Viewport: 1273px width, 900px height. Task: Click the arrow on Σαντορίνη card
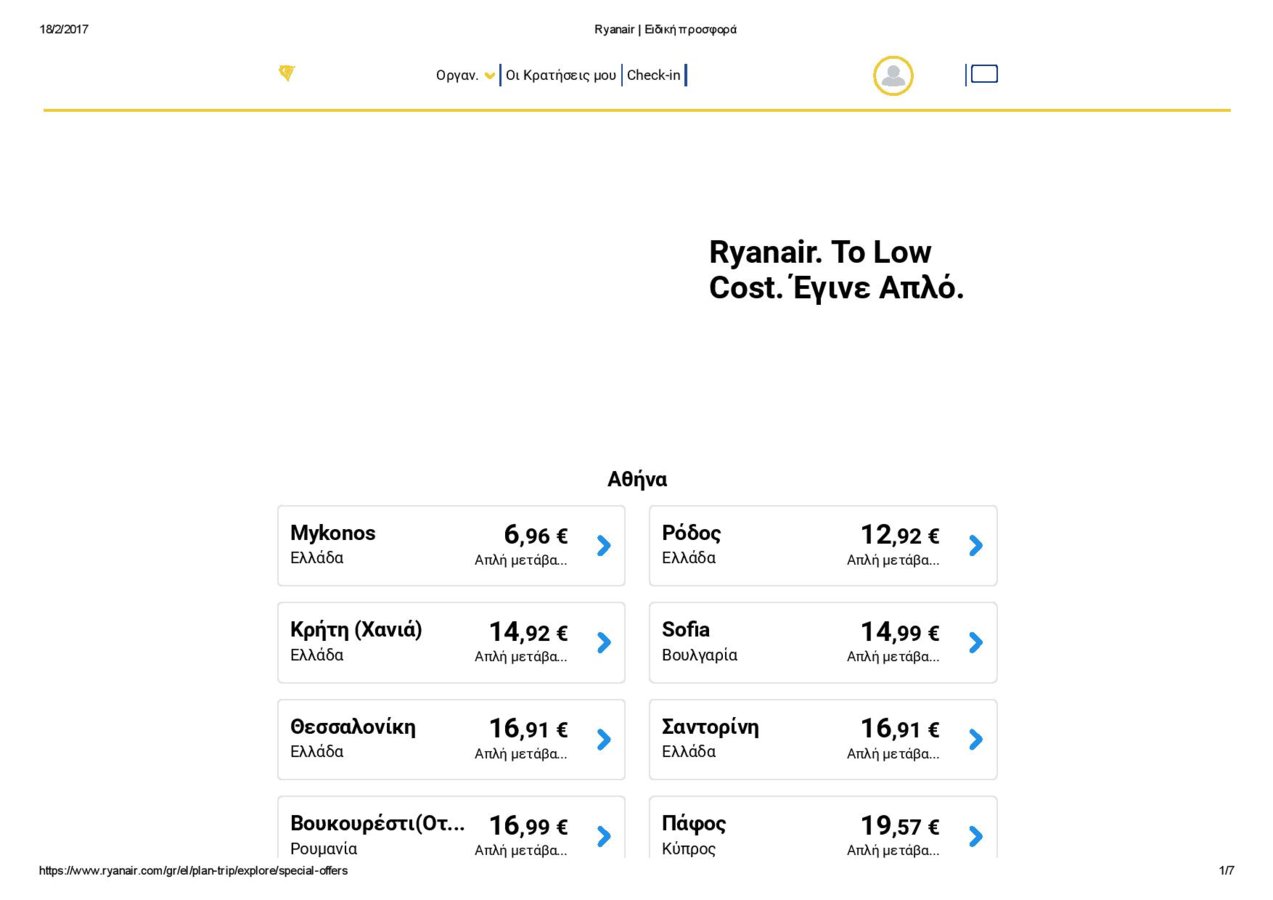tap(976, 739)
